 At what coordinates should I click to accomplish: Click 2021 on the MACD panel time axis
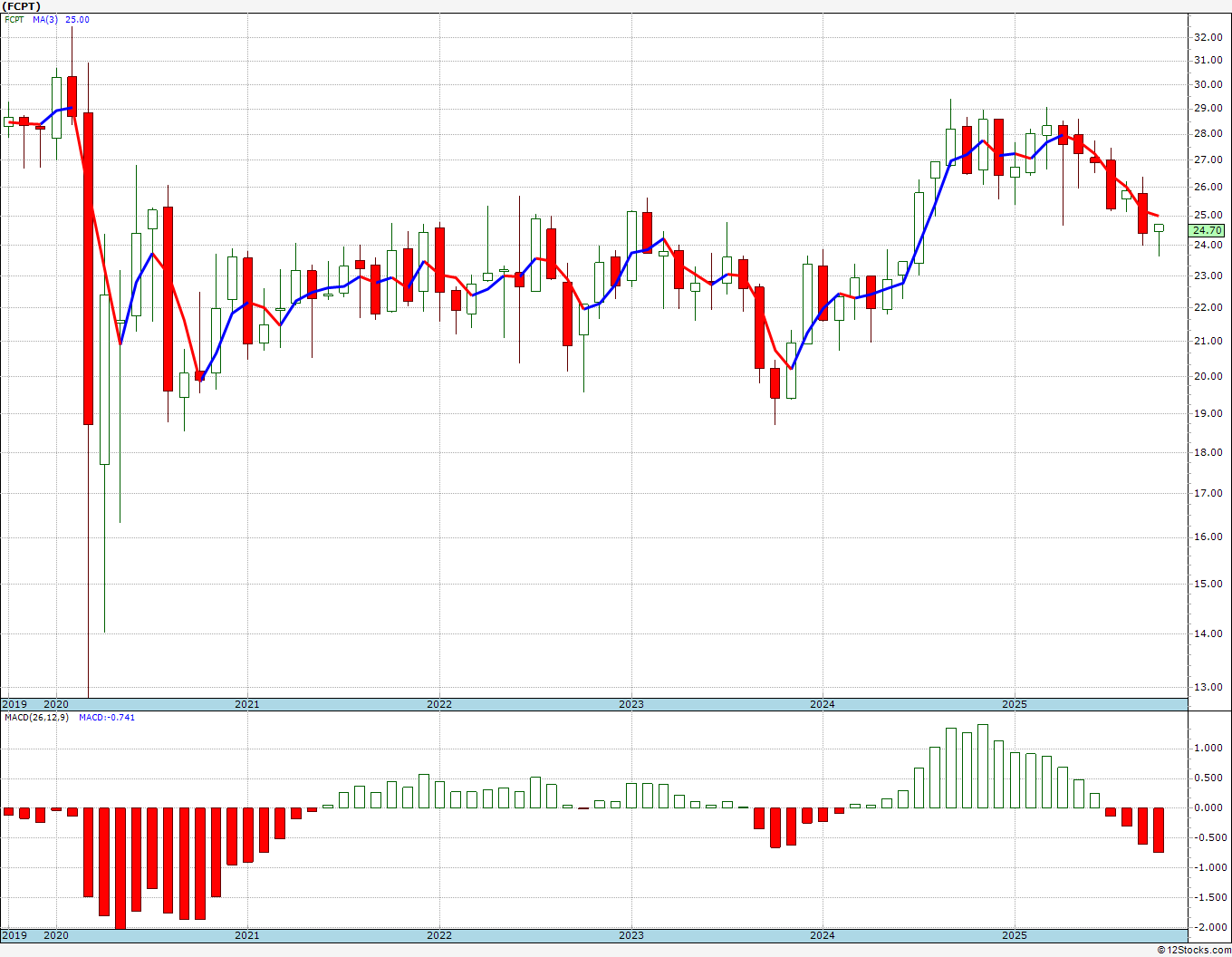(247, 935)
